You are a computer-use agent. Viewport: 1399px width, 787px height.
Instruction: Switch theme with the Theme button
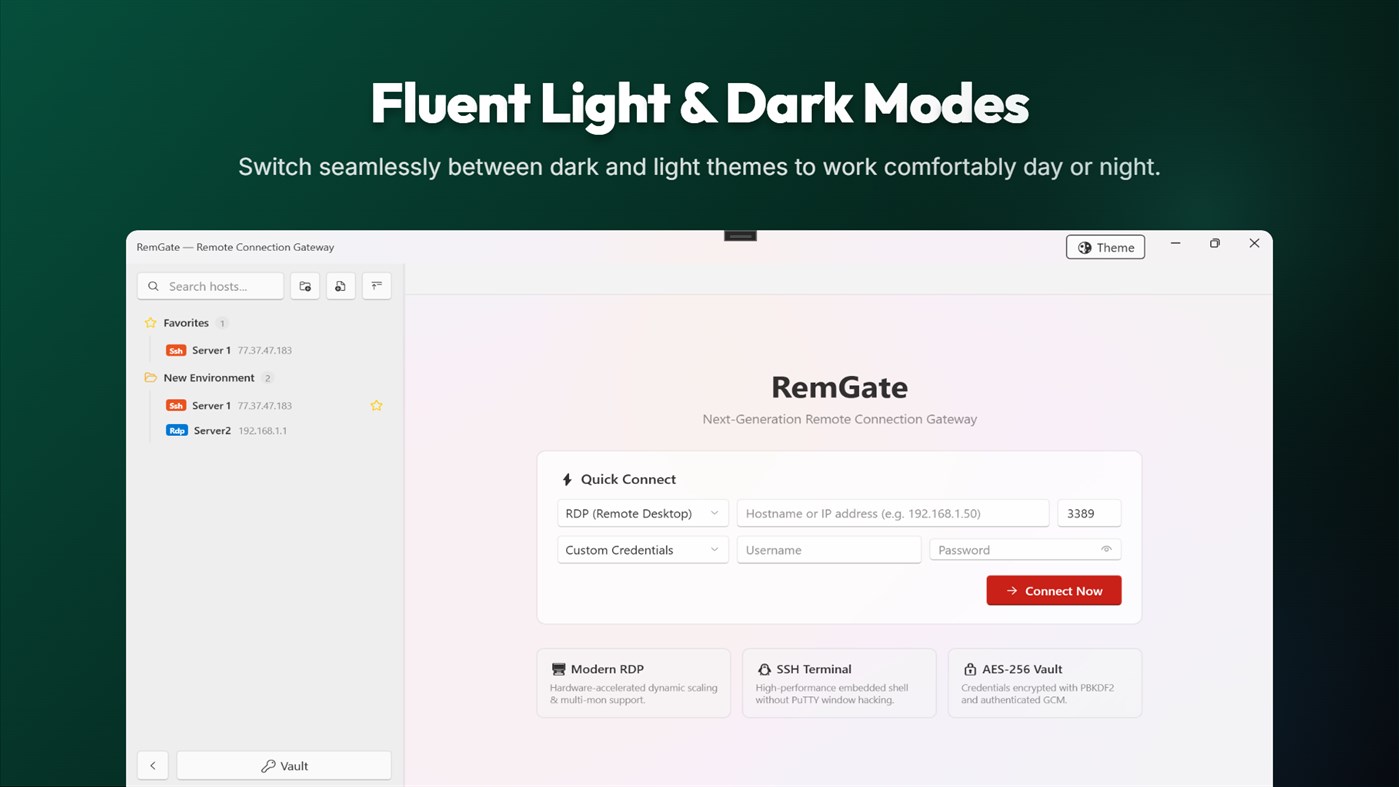(1105, 247)
